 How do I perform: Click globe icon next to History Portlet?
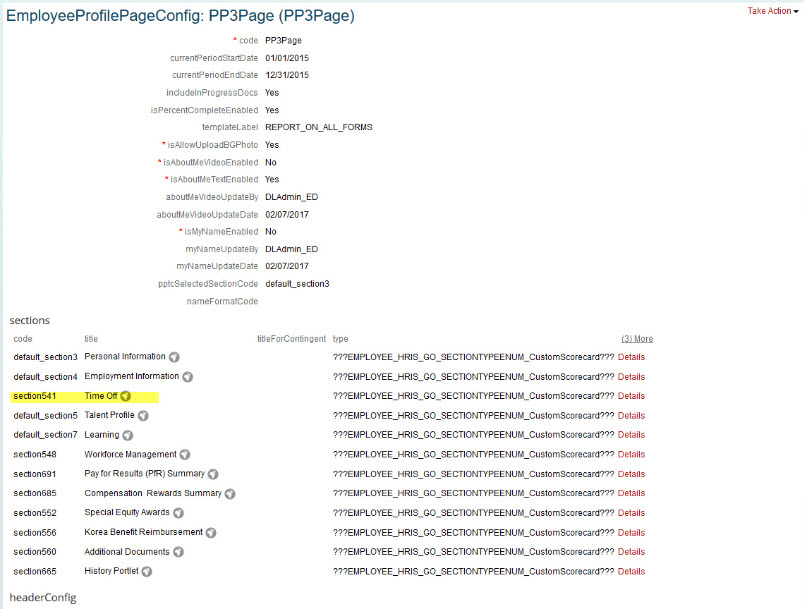[x=147, y=572]
